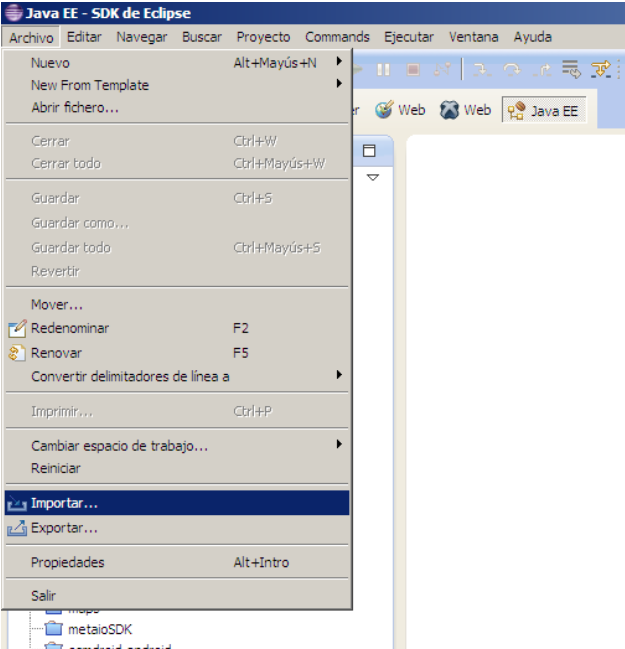The height and width of the screenshot is (649, 625).
Task: Click the Step Return toolbar icon
Action: pyautogui.click(x=542, y=70)
